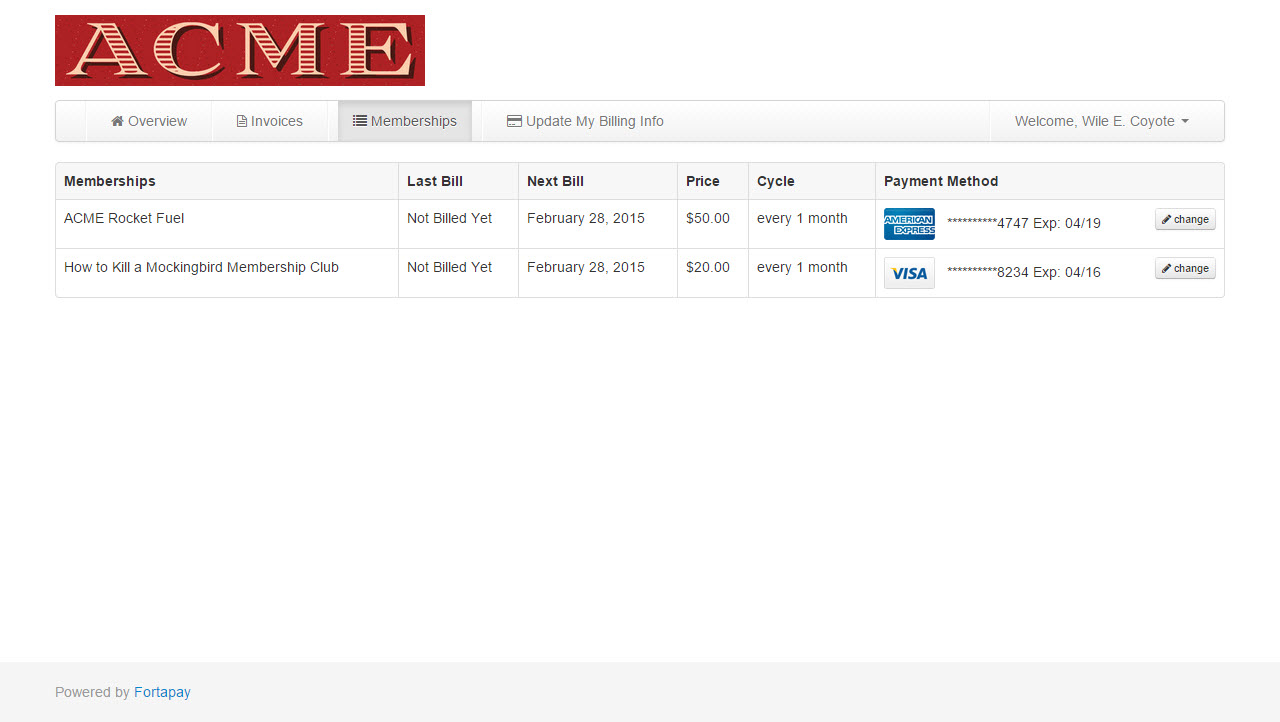Viewport: 1280px width, 722px height.
Task: Click the caret arrow after Coyote
Action: tap(1185, 121)
